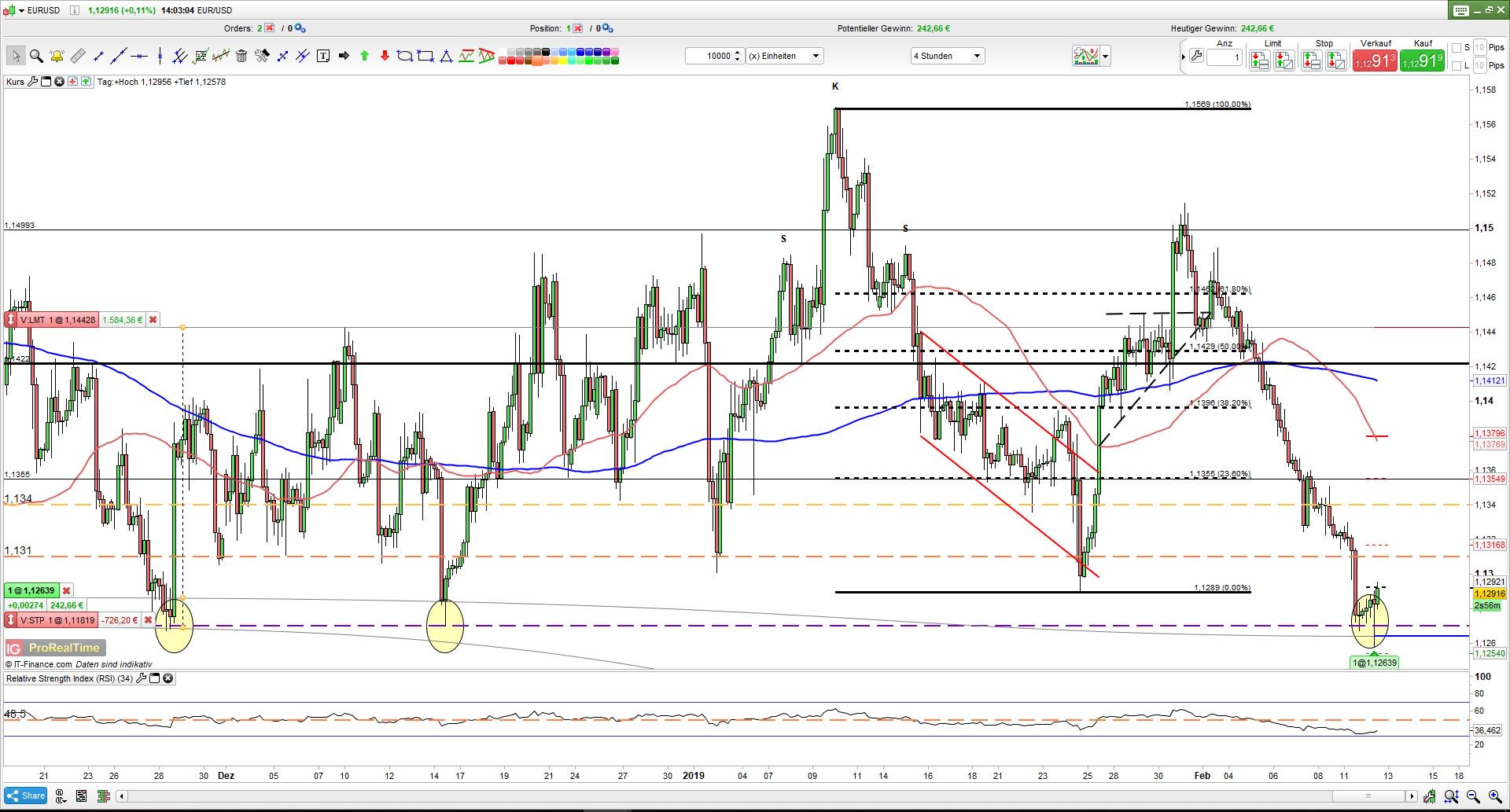
Task: Open the (x) Einheiten units dropdown
Action: pyautogui.click(x=815, y=56)
